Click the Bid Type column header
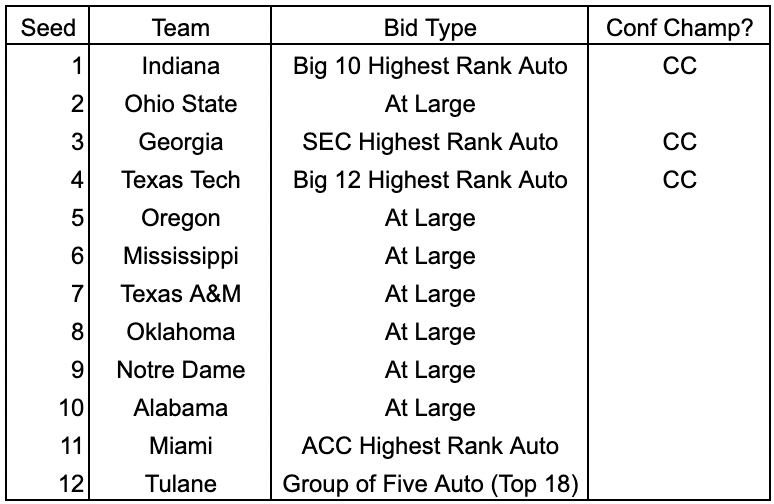Screen dimensions: 774x504 click(x=430, y=27)
